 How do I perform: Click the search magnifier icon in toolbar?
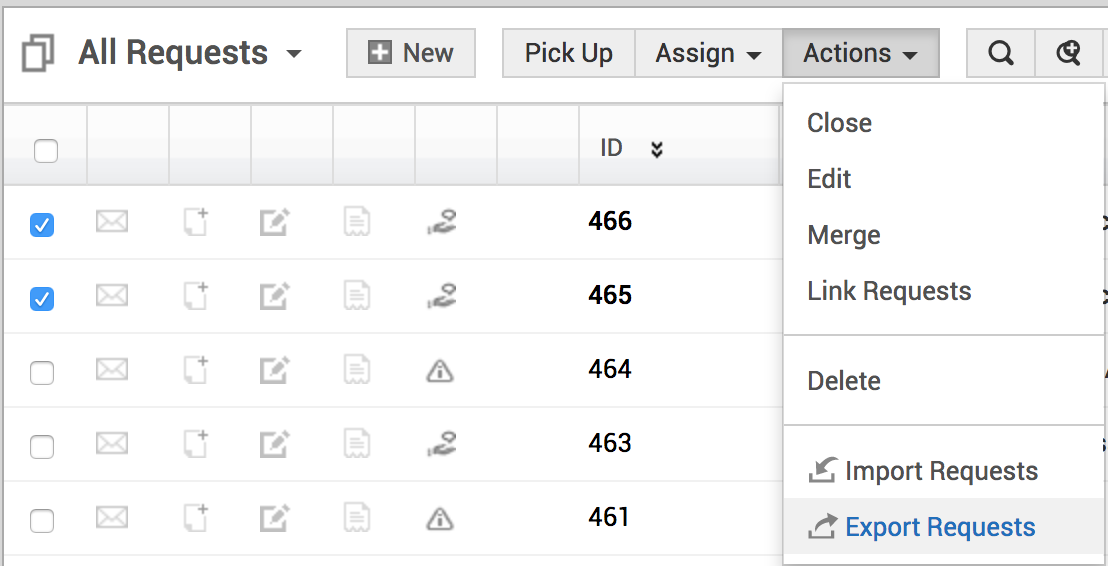coord(1000,54)
